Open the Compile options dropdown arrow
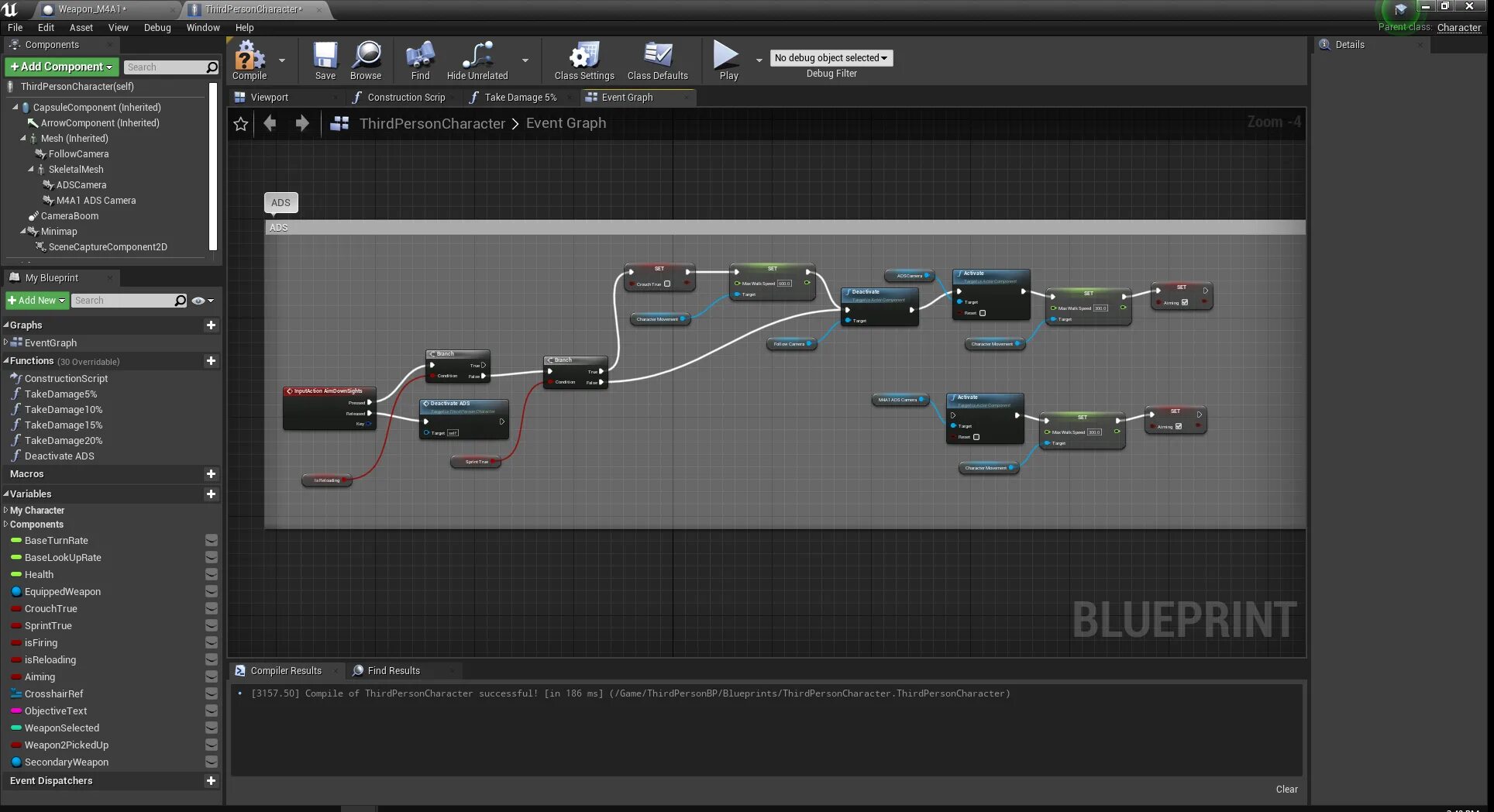Screen dimensions: 1494x812 (282, 60)
